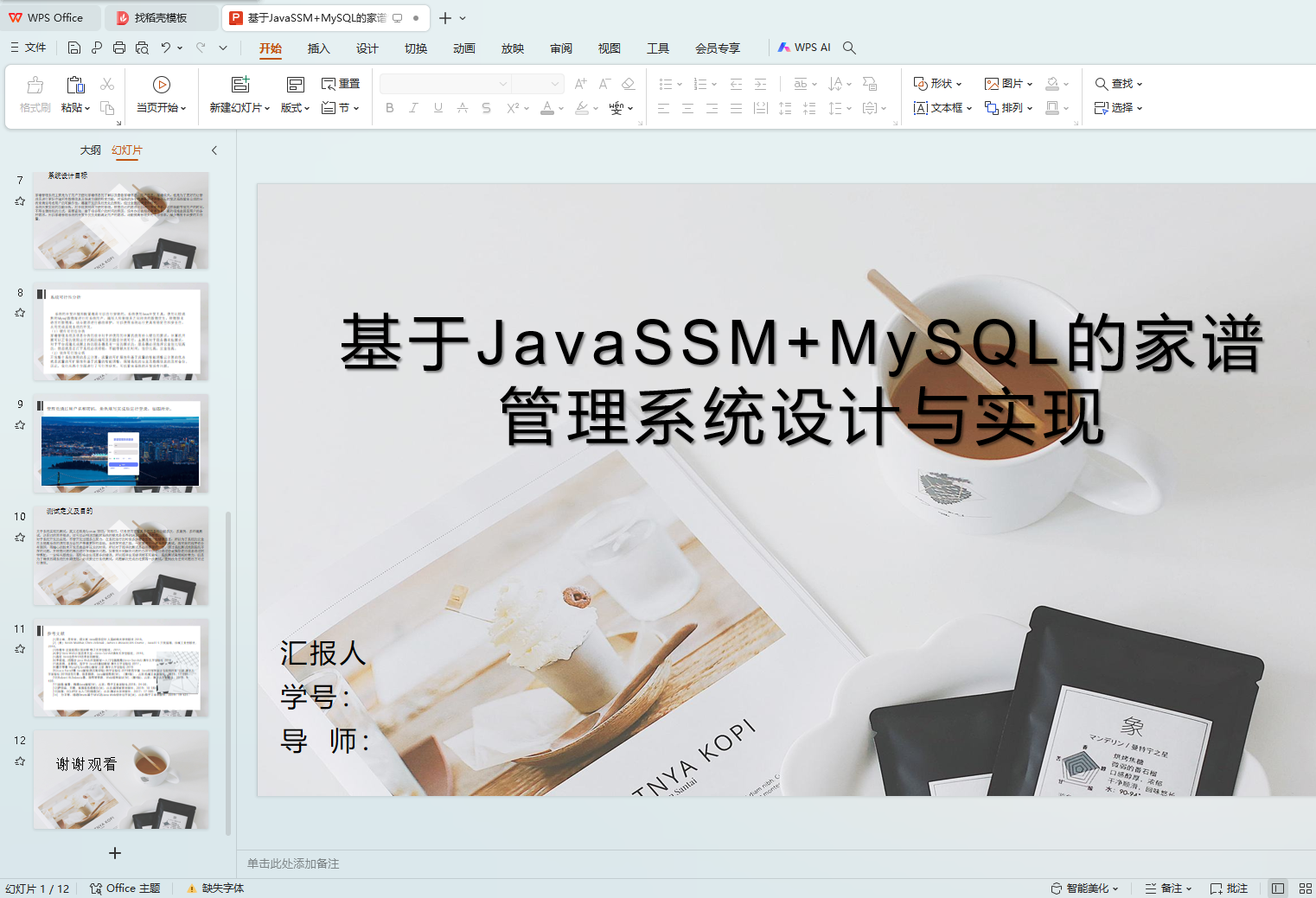Undo the last action
The height and width of the screenshot is (898, 1316).
click(165, 48)
